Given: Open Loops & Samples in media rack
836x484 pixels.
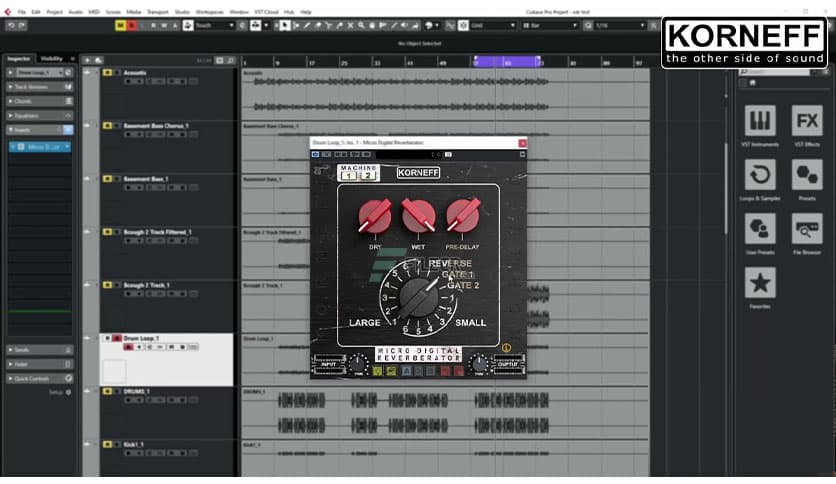Looking at the screenshot, I should point(760,174).
